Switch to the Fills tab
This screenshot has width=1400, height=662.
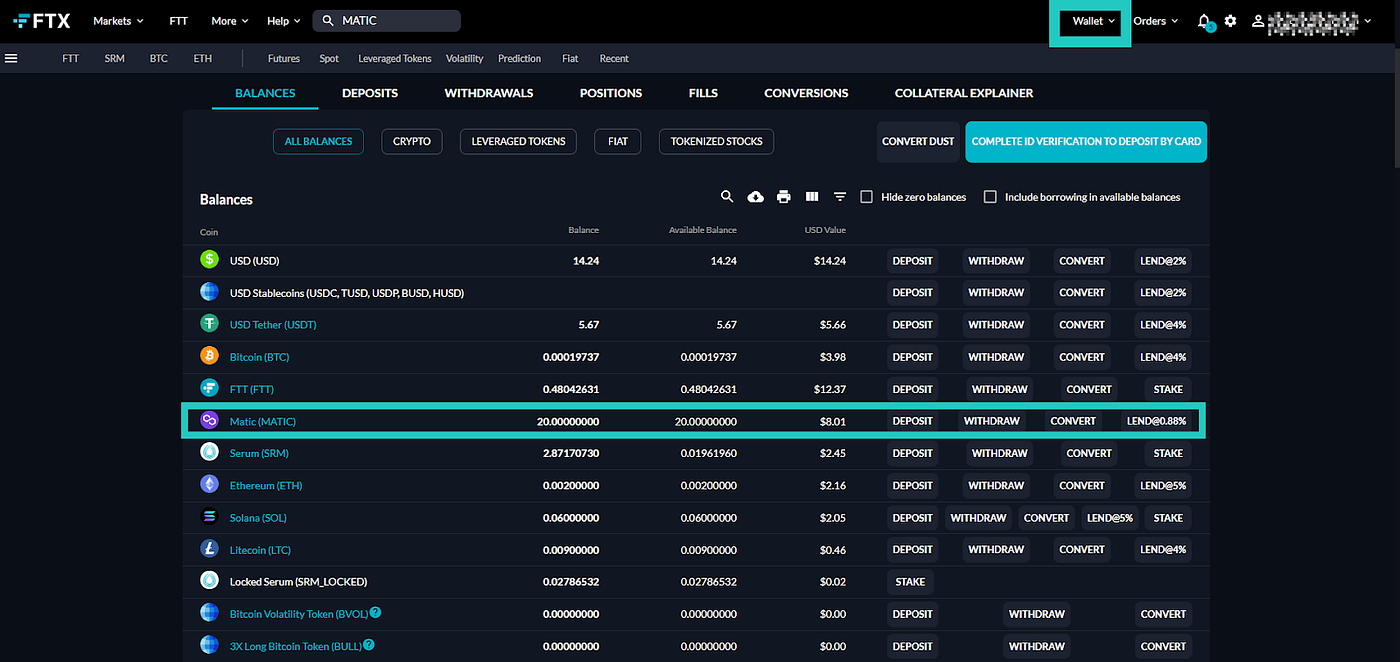pos(703,93)
